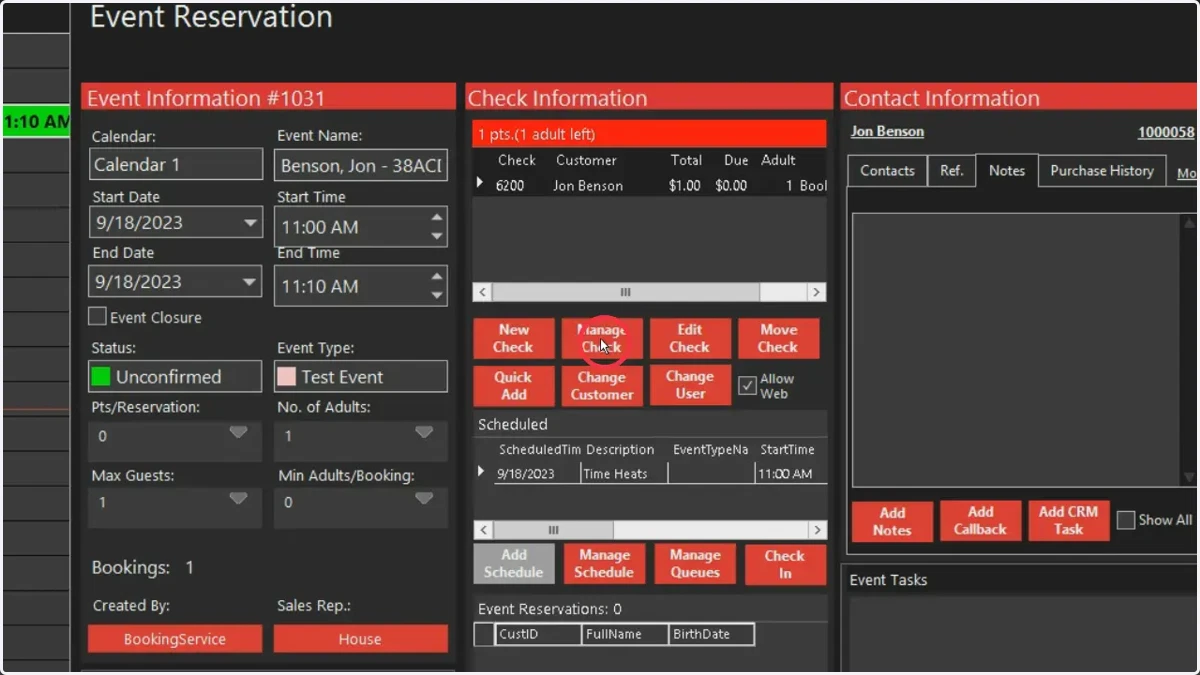1200x675 pixels.
Task: Click check list scrollbar left arrow
Action: click(x=482, y=292)
